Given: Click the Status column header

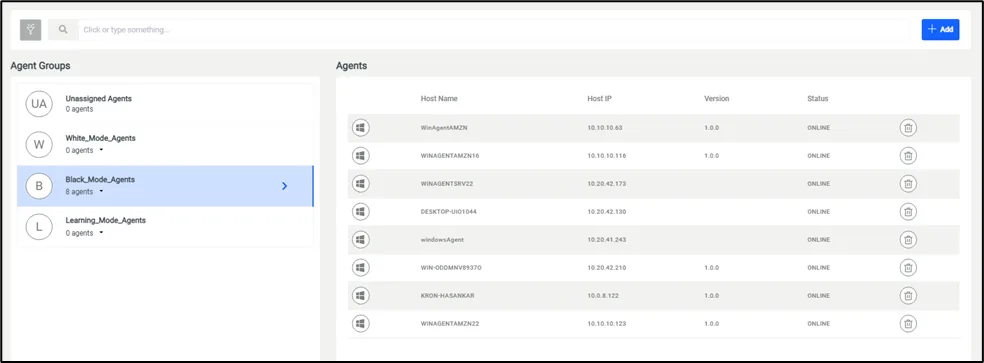Looking at the screenshot, I should (x=818, y=99).
